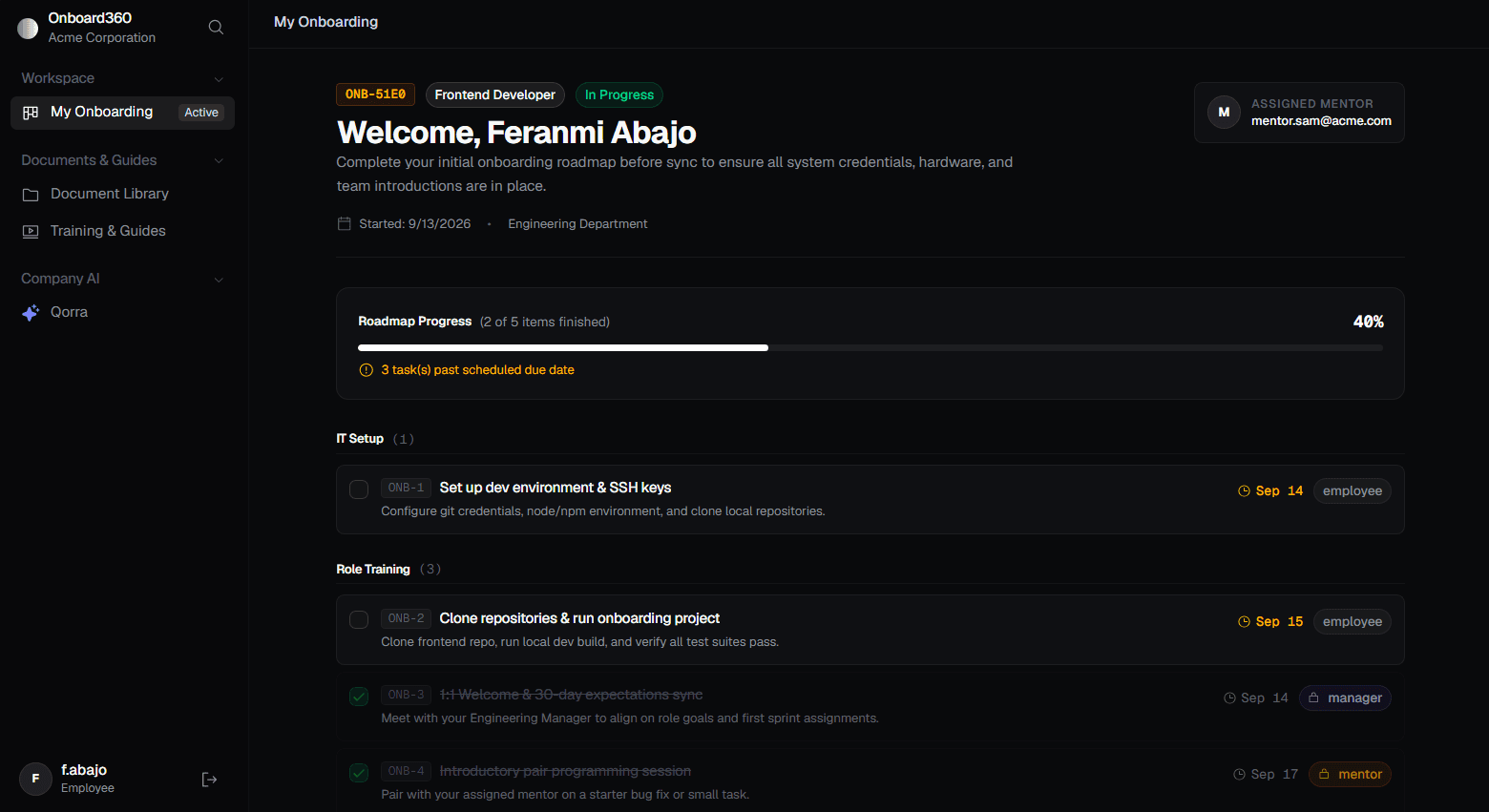The image size is (1489, 812).
Task: Click the Document Library folder icon
Action: click(x=31, y=195)
